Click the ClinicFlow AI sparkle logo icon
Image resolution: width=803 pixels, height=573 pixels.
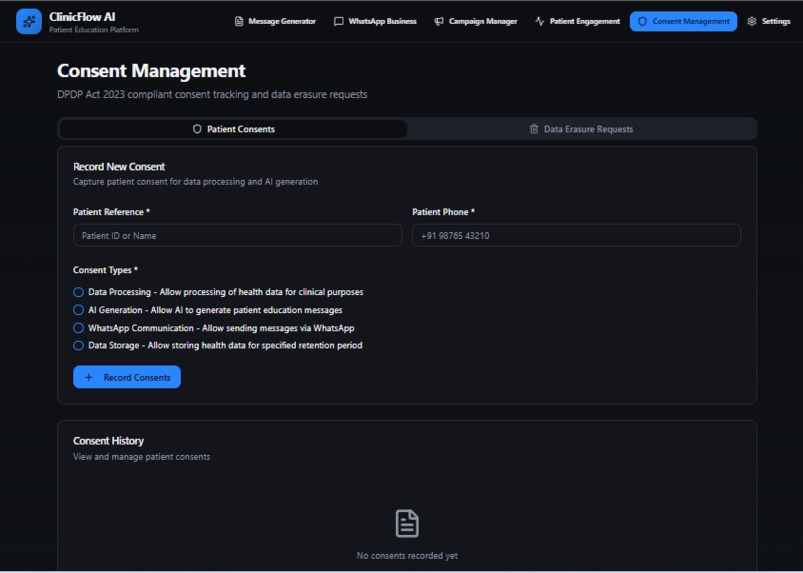[29, 22]
